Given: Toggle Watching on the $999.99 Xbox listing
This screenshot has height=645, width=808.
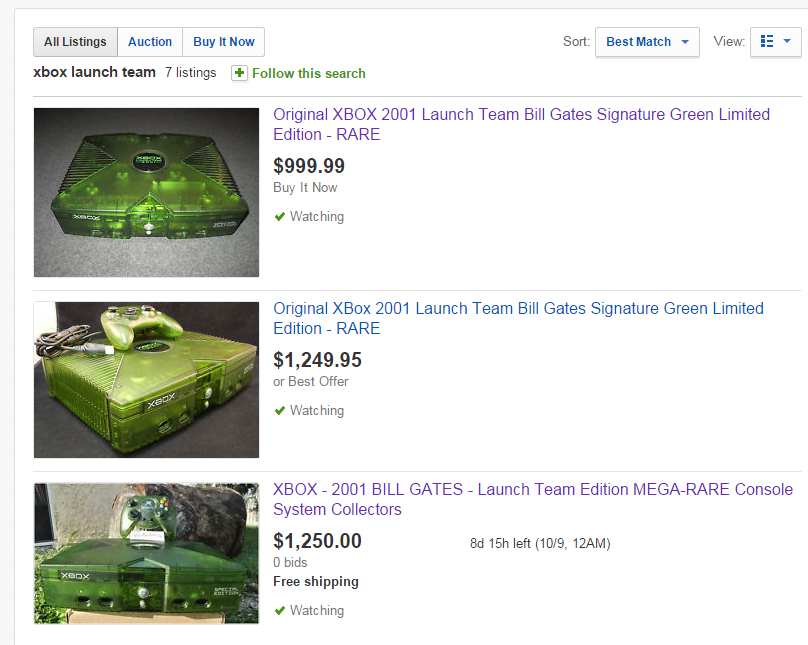Looking at the screenshot, I should (x=309, y=216).
